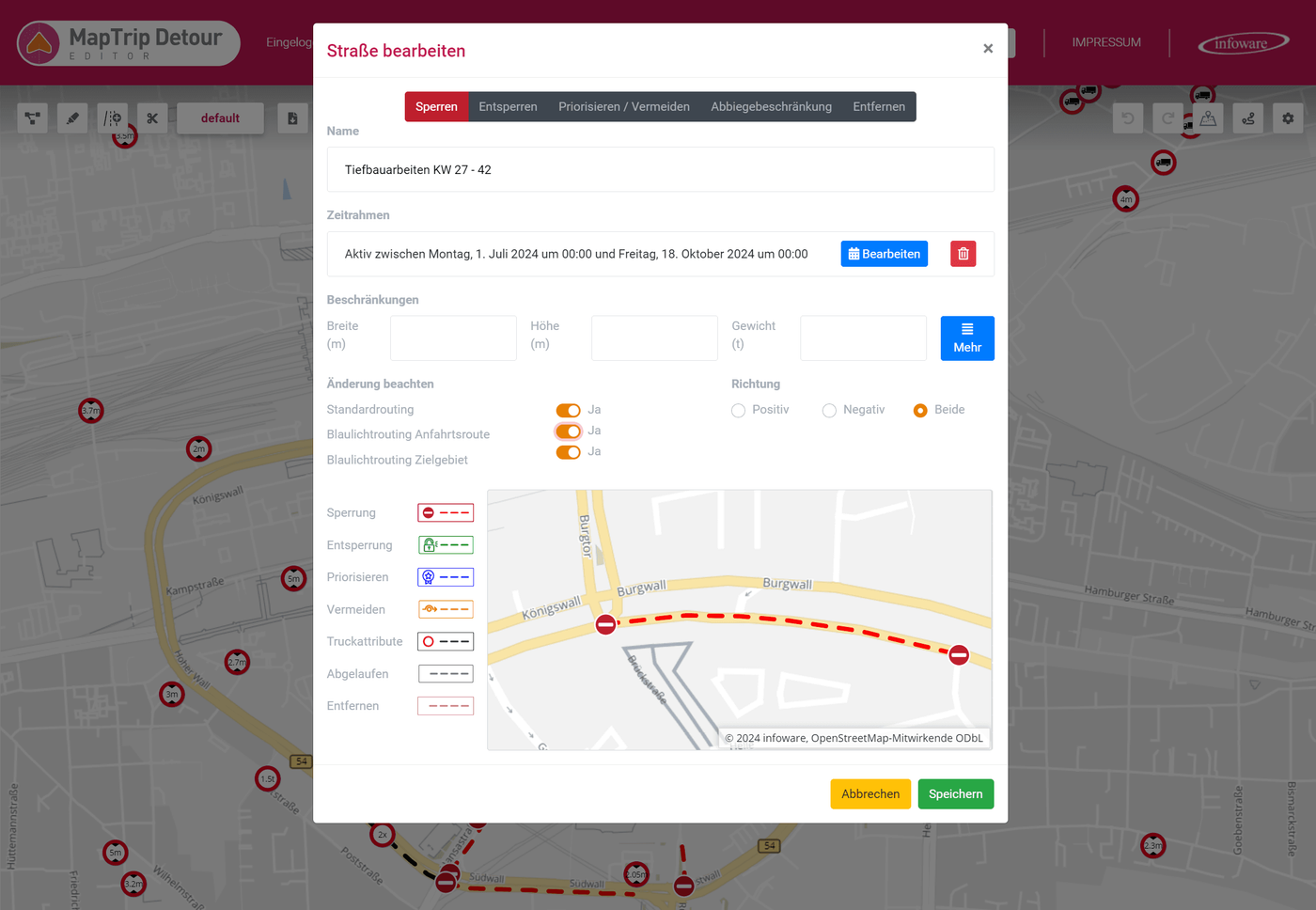Click the red dashed closure line on Burgwall
This screenshot has height=910, width=1316.
[783, 622]
